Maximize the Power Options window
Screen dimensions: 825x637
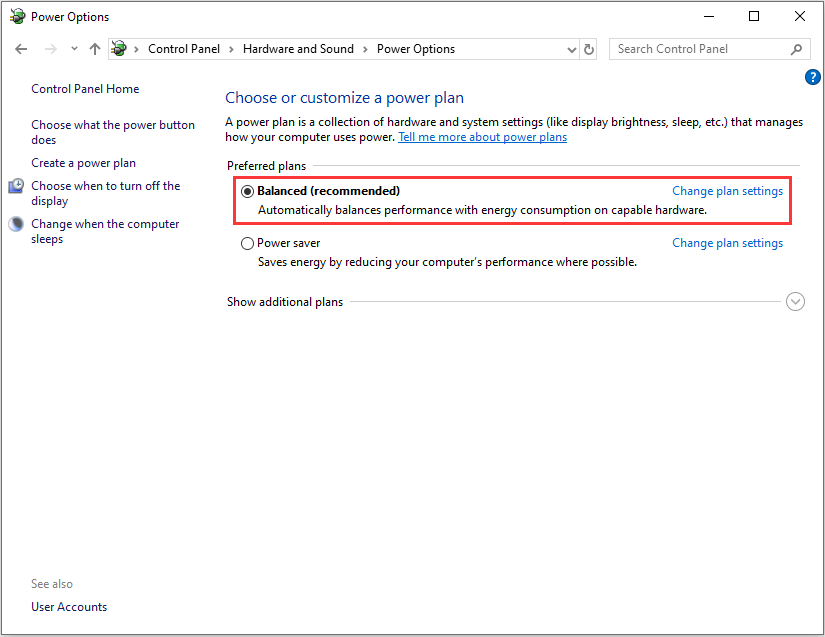click(x=754, y=16)
